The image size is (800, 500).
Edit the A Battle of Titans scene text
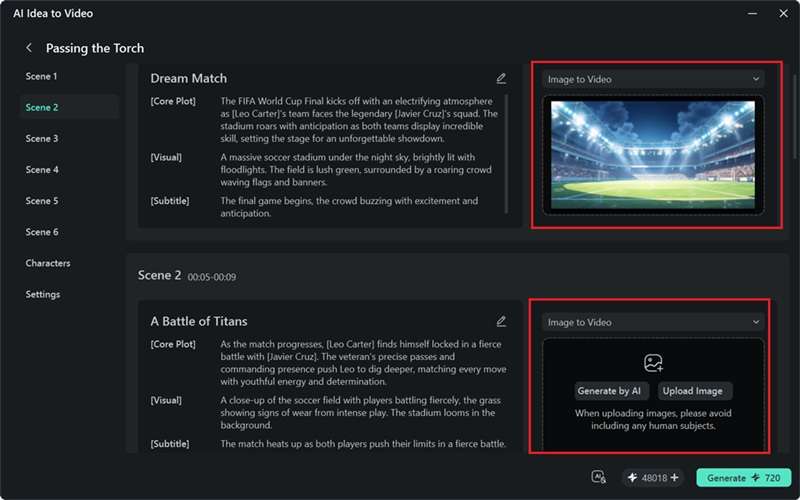501,321
